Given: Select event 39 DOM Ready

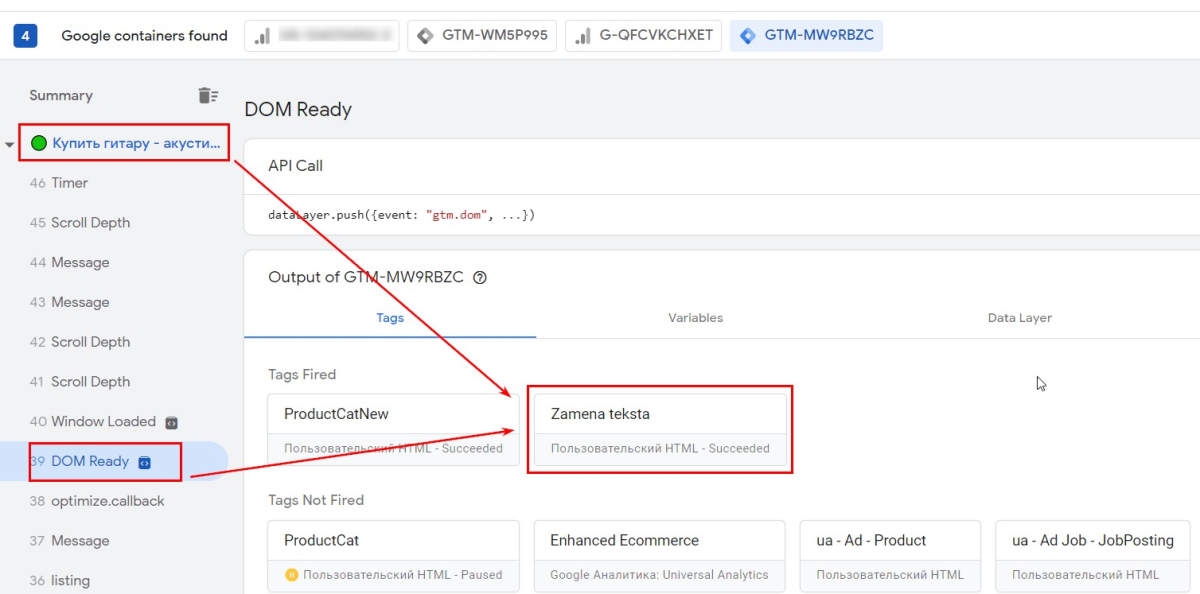Looking at the screenshot, I should tap(80, 461).
